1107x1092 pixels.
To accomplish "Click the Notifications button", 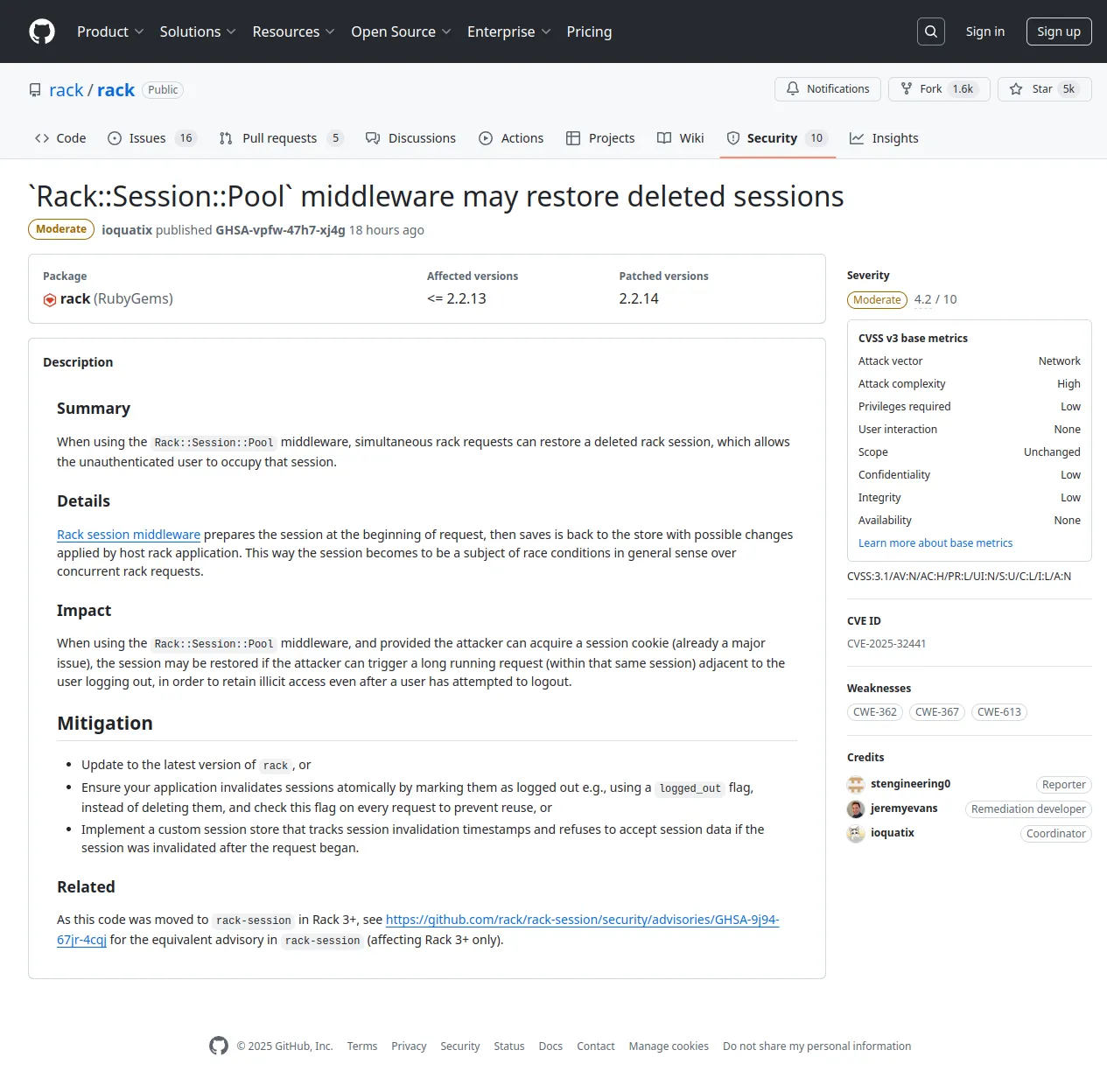I will [828, 89].
